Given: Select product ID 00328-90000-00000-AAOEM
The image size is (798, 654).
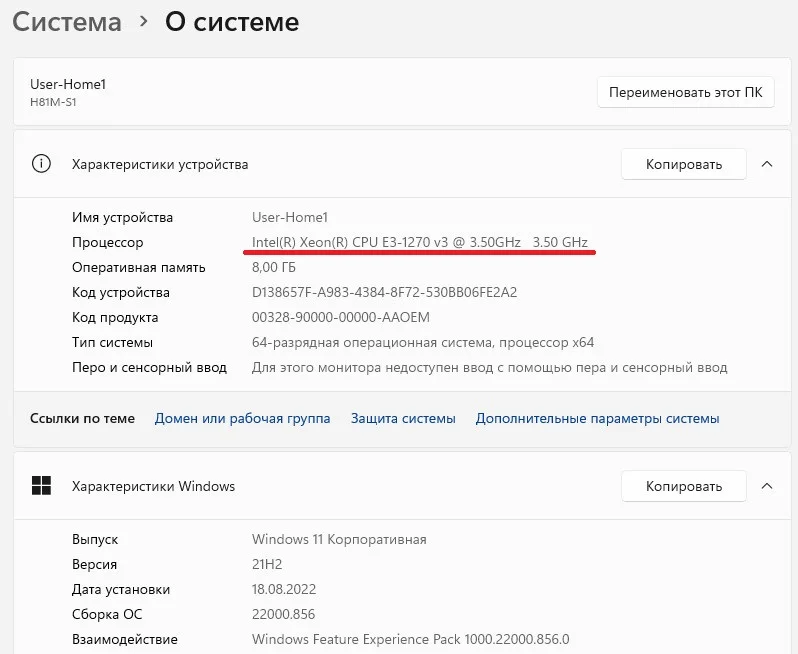Looking at the screenshot, I should (340, 317).
